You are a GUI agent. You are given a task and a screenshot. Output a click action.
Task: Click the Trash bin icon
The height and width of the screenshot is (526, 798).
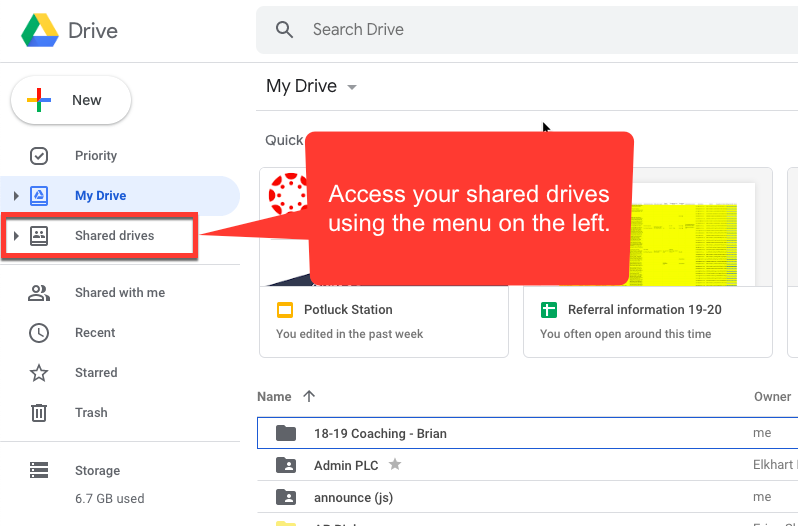tap(39, 413)
